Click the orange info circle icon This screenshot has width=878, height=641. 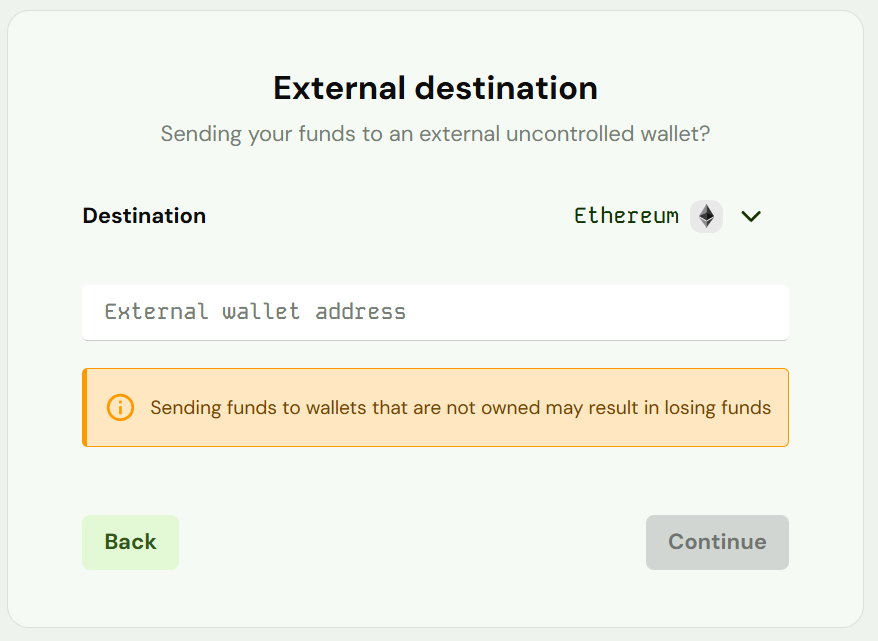click(120, 407)
